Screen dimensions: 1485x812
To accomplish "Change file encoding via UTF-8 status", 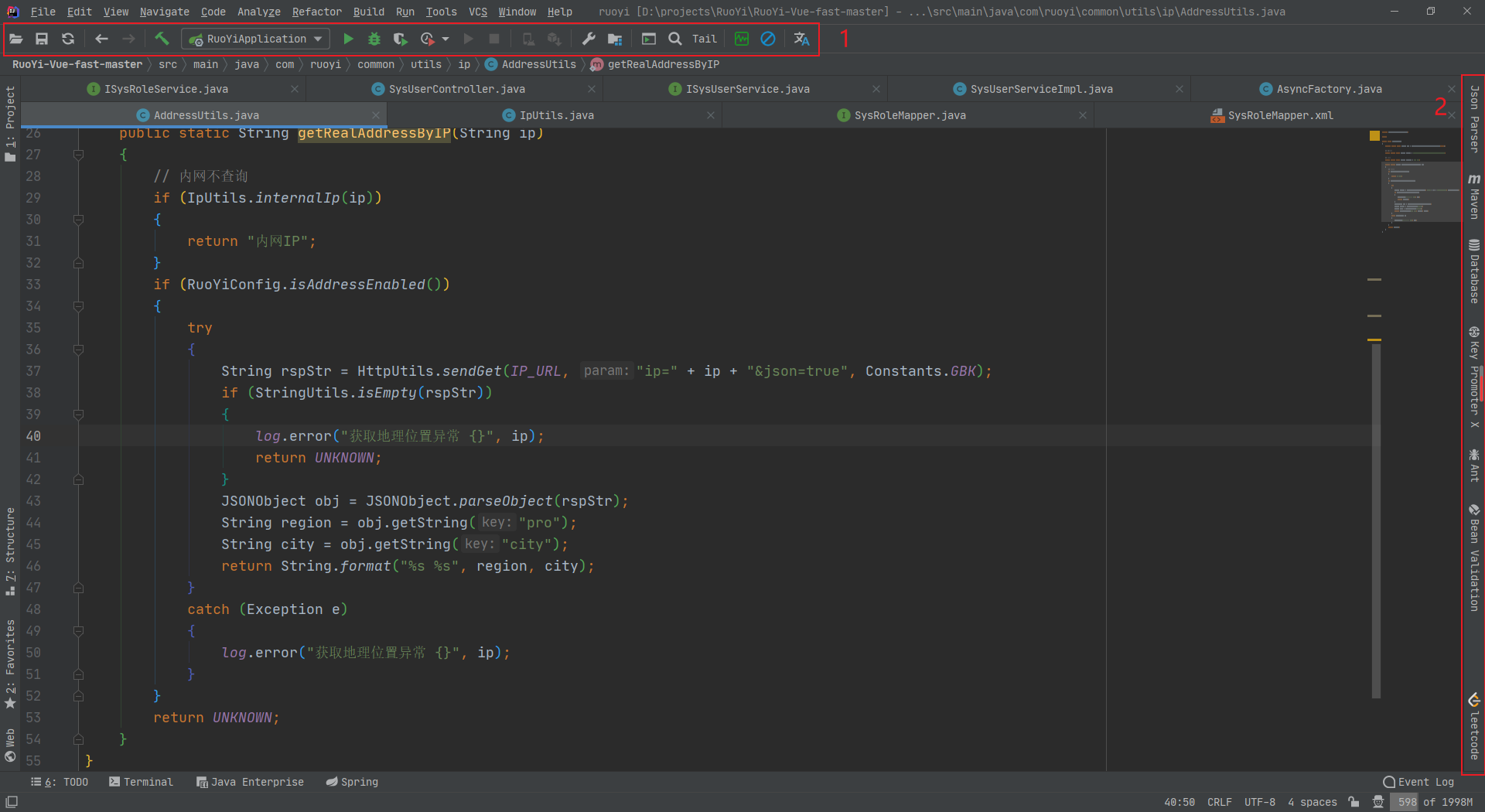I will 1259,802.
